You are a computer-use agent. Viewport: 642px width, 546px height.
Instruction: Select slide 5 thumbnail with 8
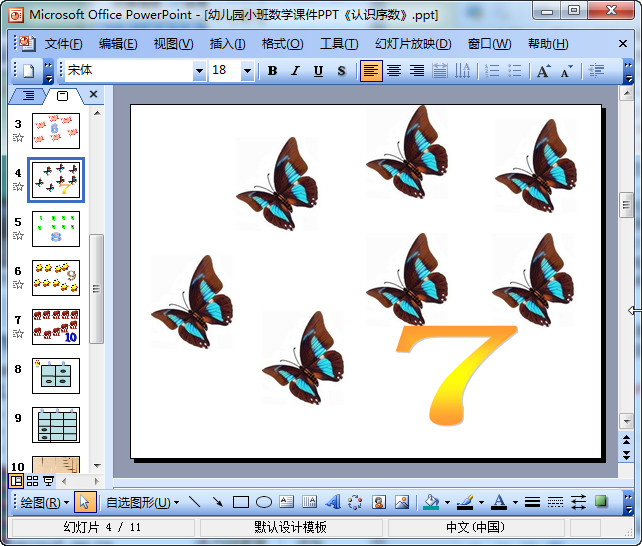click(56, 229)
